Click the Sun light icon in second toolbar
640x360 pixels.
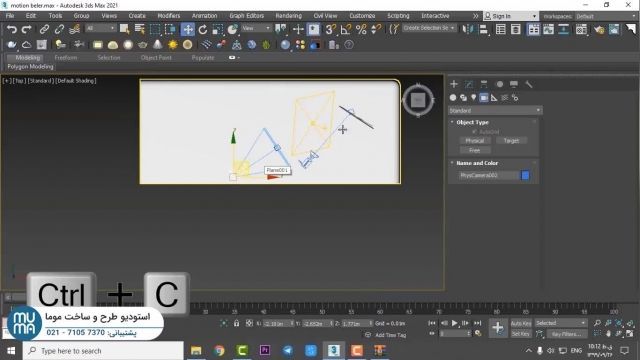point(173,44)
